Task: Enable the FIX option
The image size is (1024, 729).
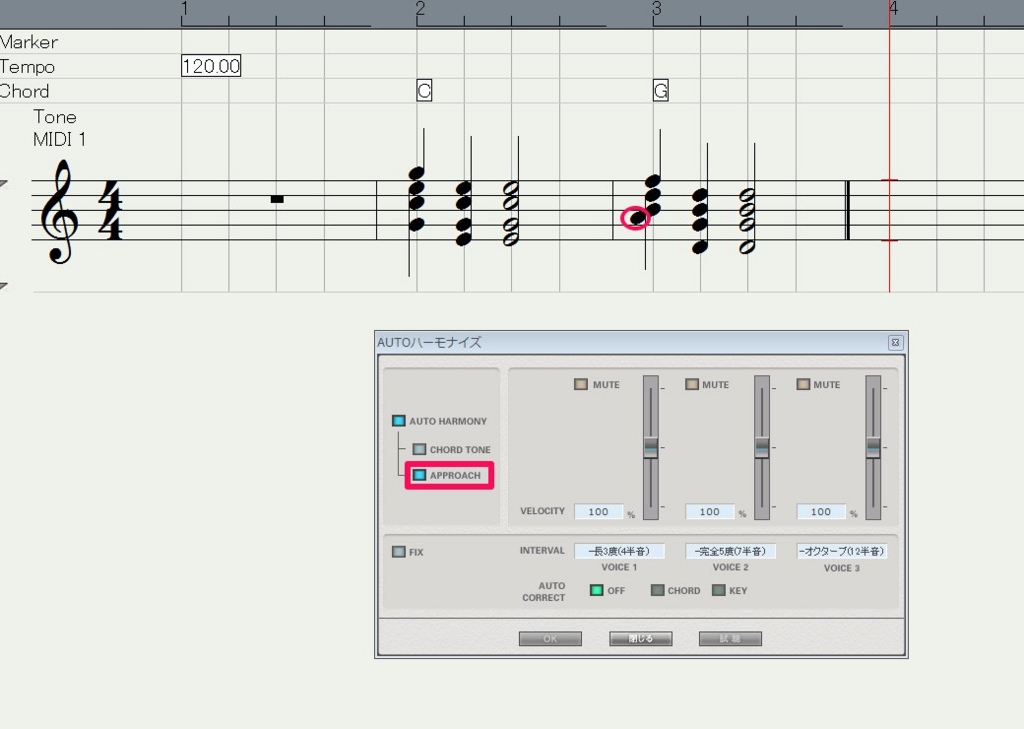Action: click(399, 552)
